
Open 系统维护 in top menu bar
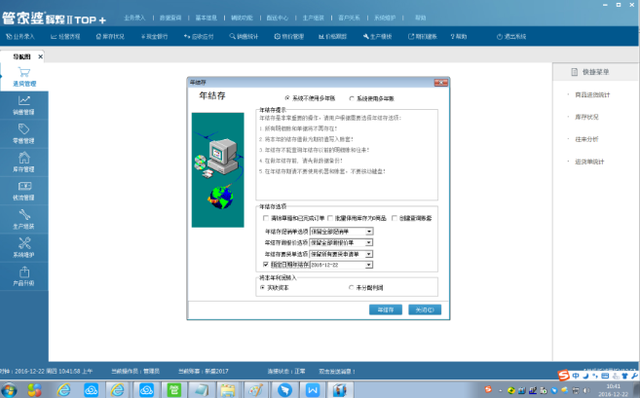[x=384, y=18]
